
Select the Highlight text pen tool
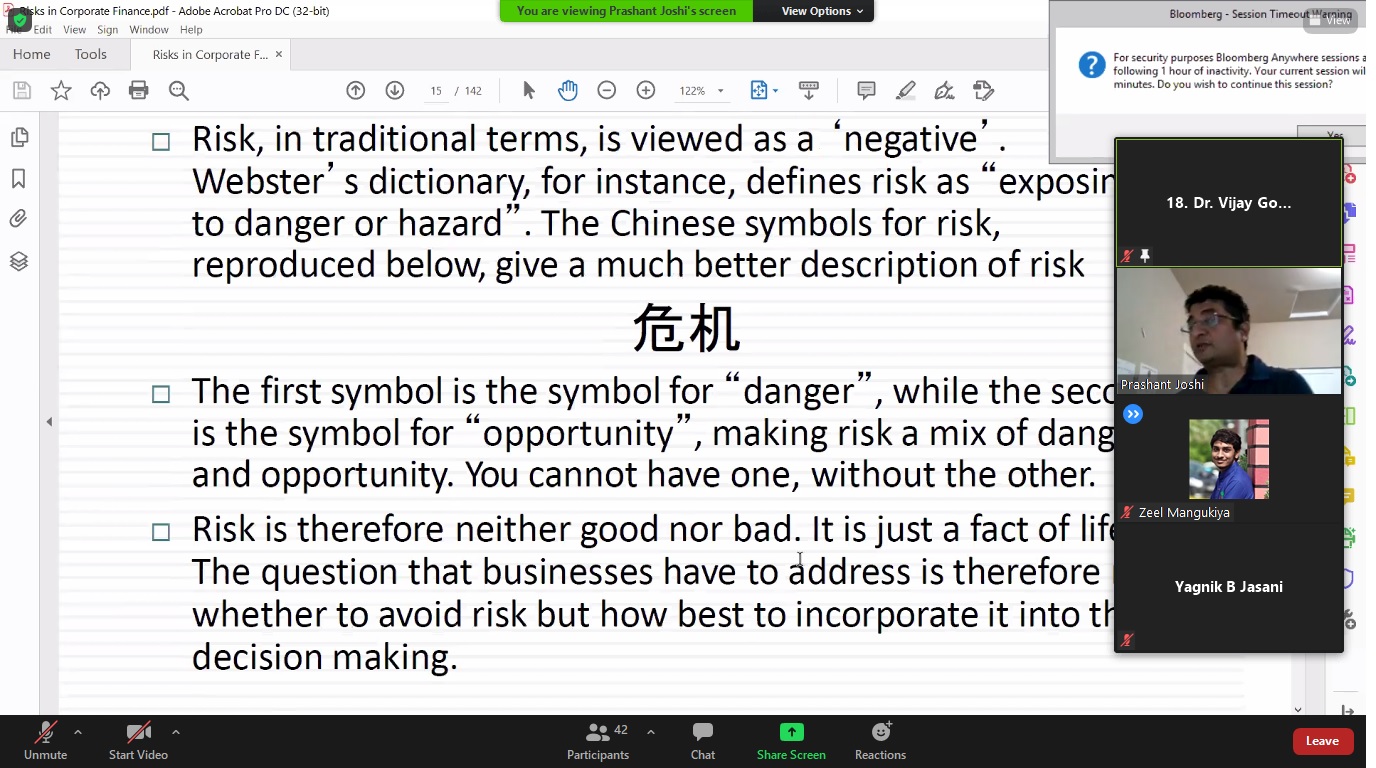click(x=906, y=91)
